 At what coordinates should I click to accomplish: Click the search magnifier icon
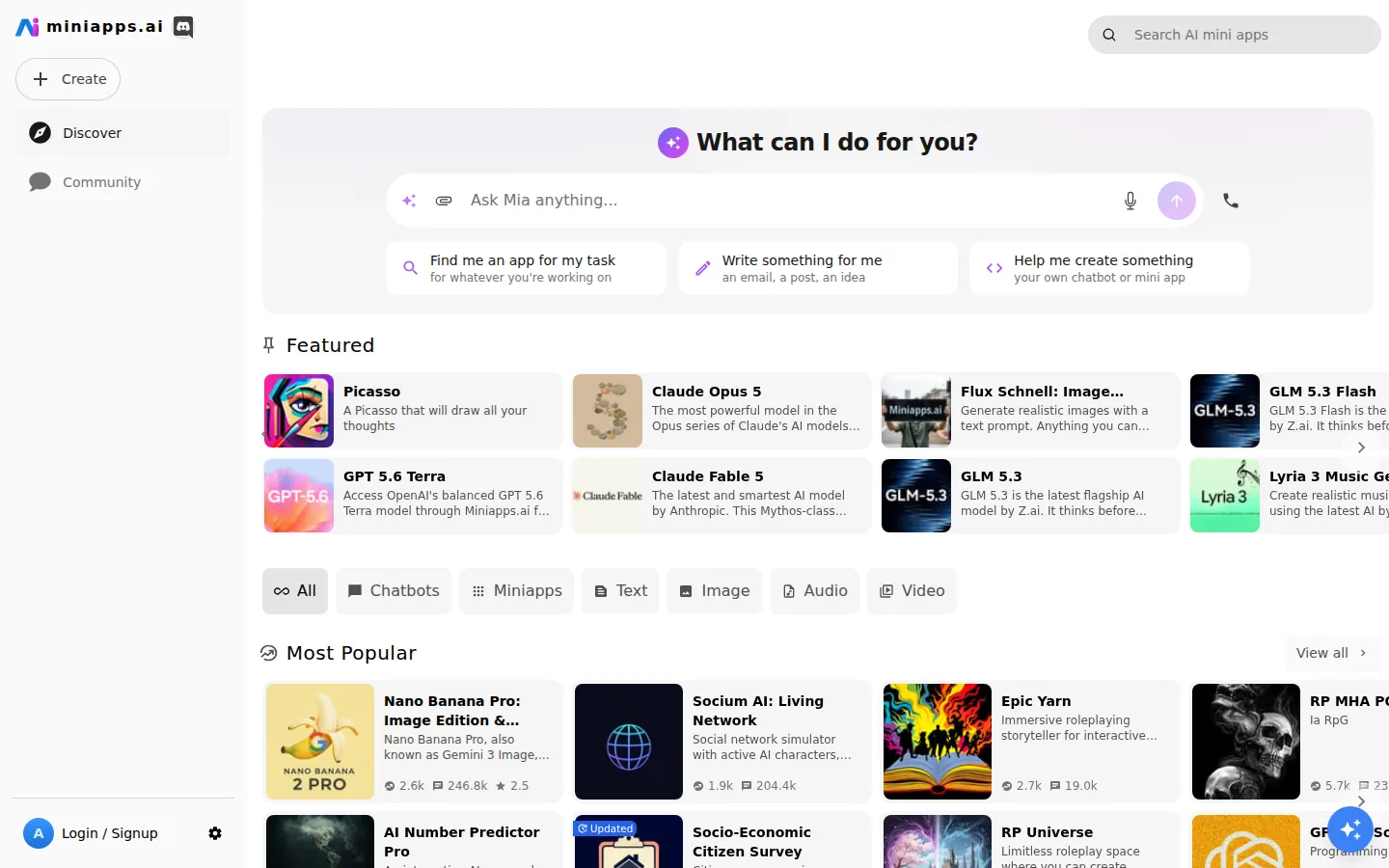click(1109, 35)
